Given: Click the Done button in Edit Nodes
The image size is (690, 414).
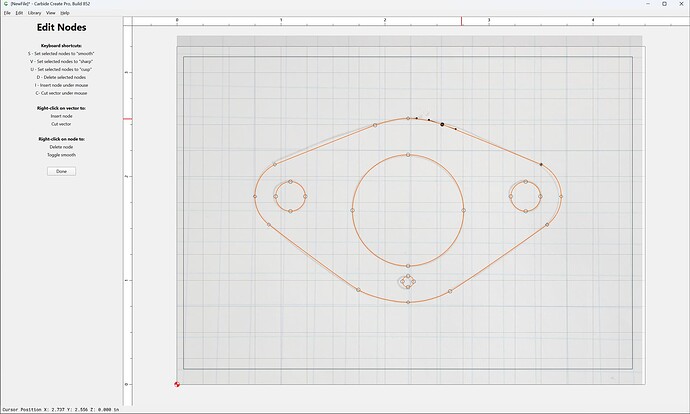Looking at the screenshot, I should (61, 171).
